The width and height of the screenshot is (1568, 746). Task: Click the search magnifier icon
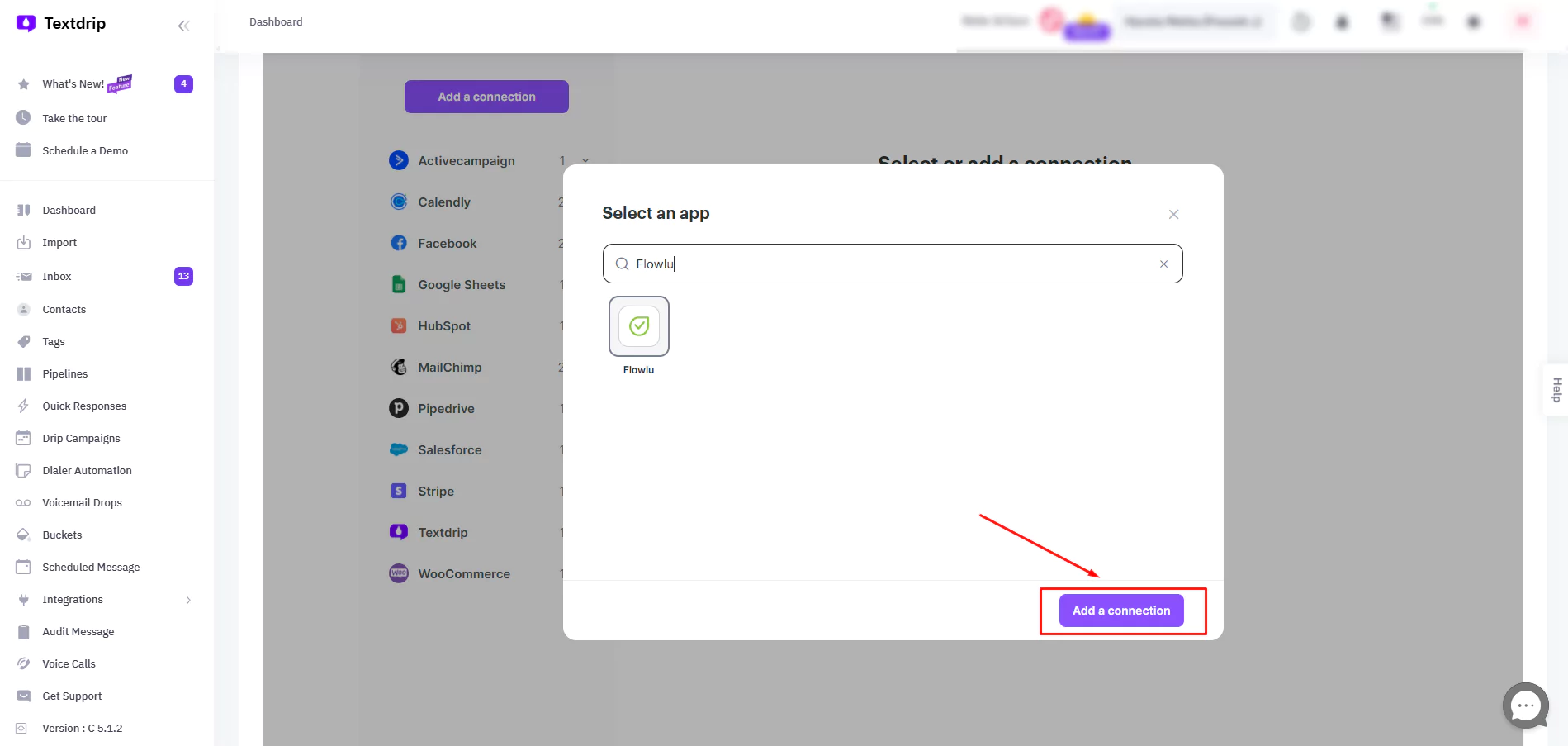[622, 264]
